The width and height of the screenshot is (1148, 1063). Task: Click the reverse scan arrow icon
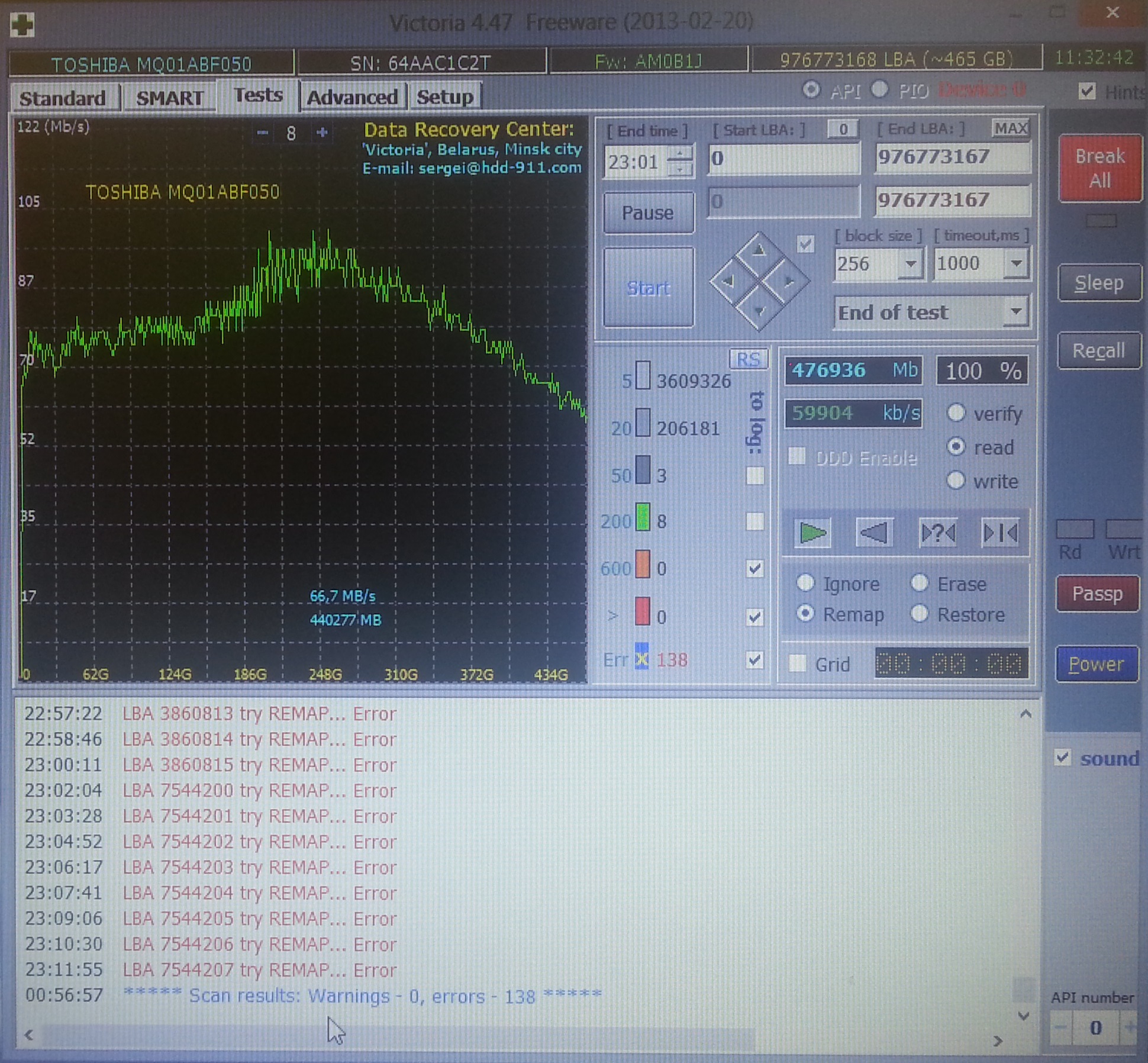click(x=874, y=533)
